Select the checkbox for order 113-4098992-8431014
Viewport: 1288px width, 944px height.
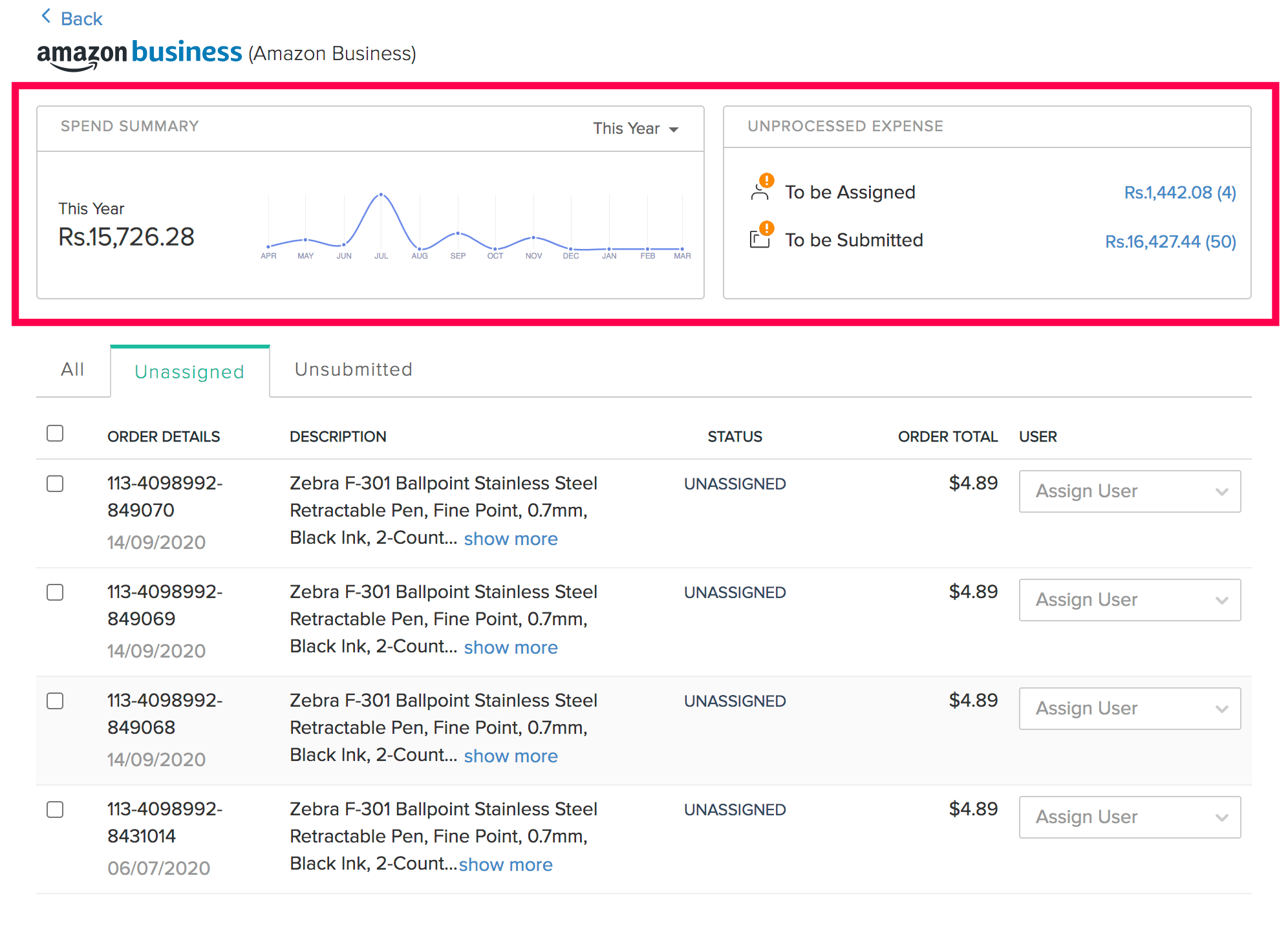(x=55, y=810)
